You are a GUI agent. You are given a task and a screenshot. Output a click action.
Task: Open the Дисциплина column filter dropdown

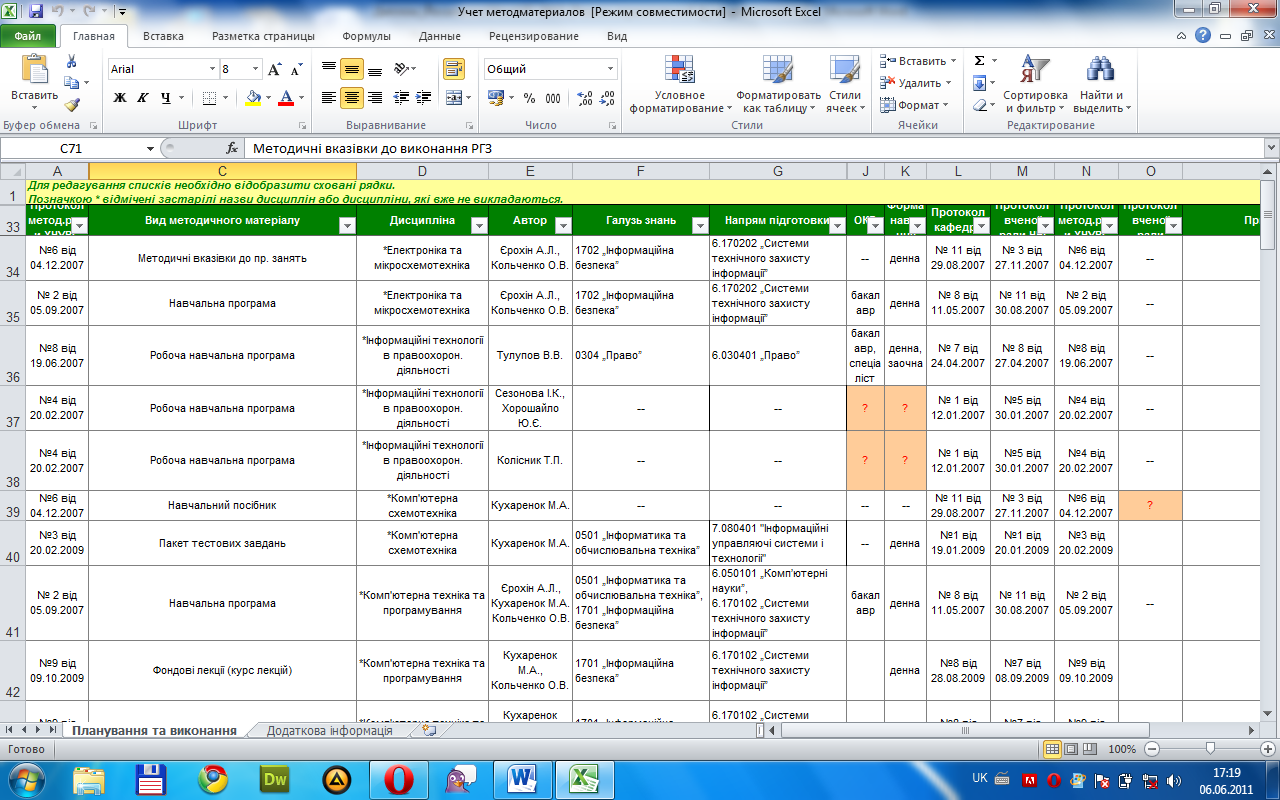click(x=477, y=226)
